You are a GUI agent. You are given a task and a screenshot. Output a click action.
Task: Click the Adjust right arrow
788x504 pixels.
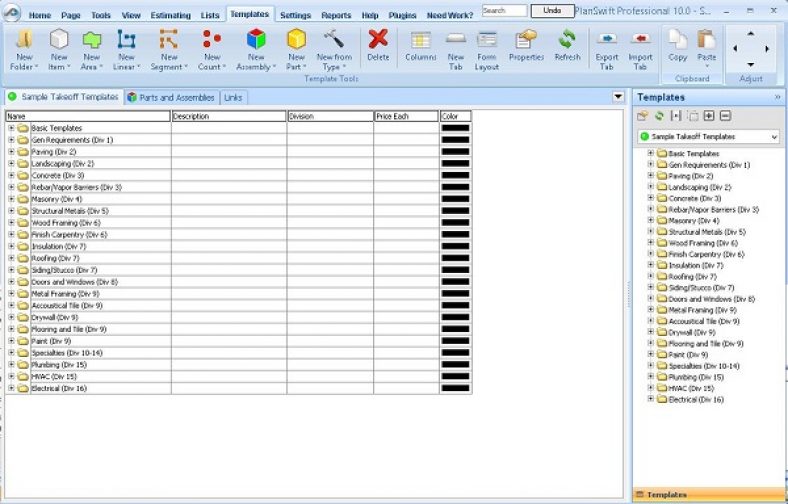(x=767, y=49)
